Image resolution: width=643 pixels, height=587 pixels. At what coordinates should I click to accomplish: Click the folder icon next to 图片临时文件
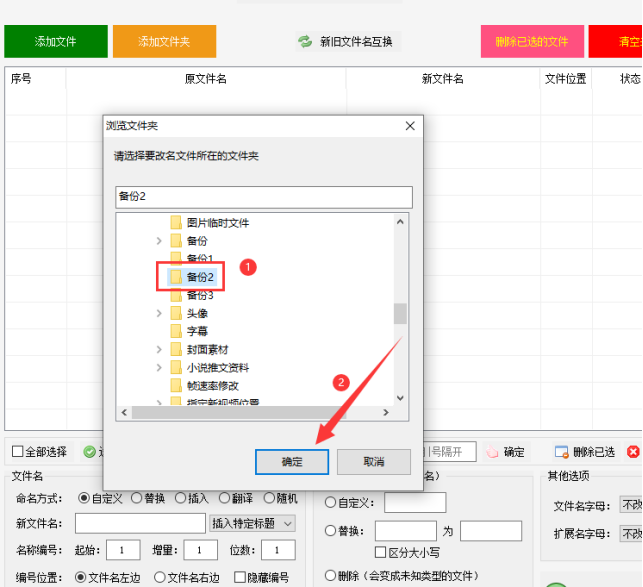[x=176, y=223]
